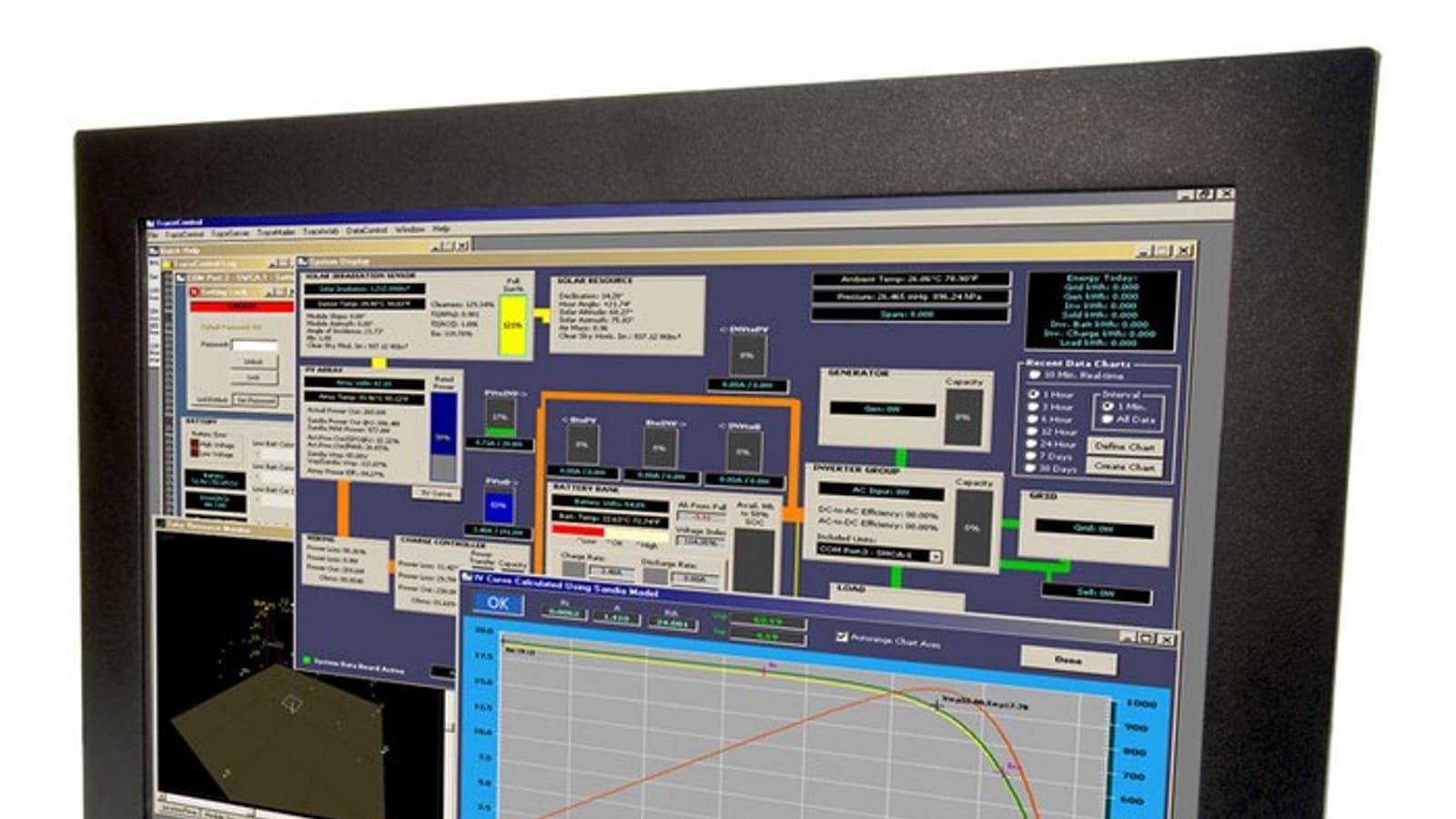Image resolution: width=1456 pixels, height=819 pixels.
Task: Click the INVtoPV flow gauge
Action: coord(747,356)
